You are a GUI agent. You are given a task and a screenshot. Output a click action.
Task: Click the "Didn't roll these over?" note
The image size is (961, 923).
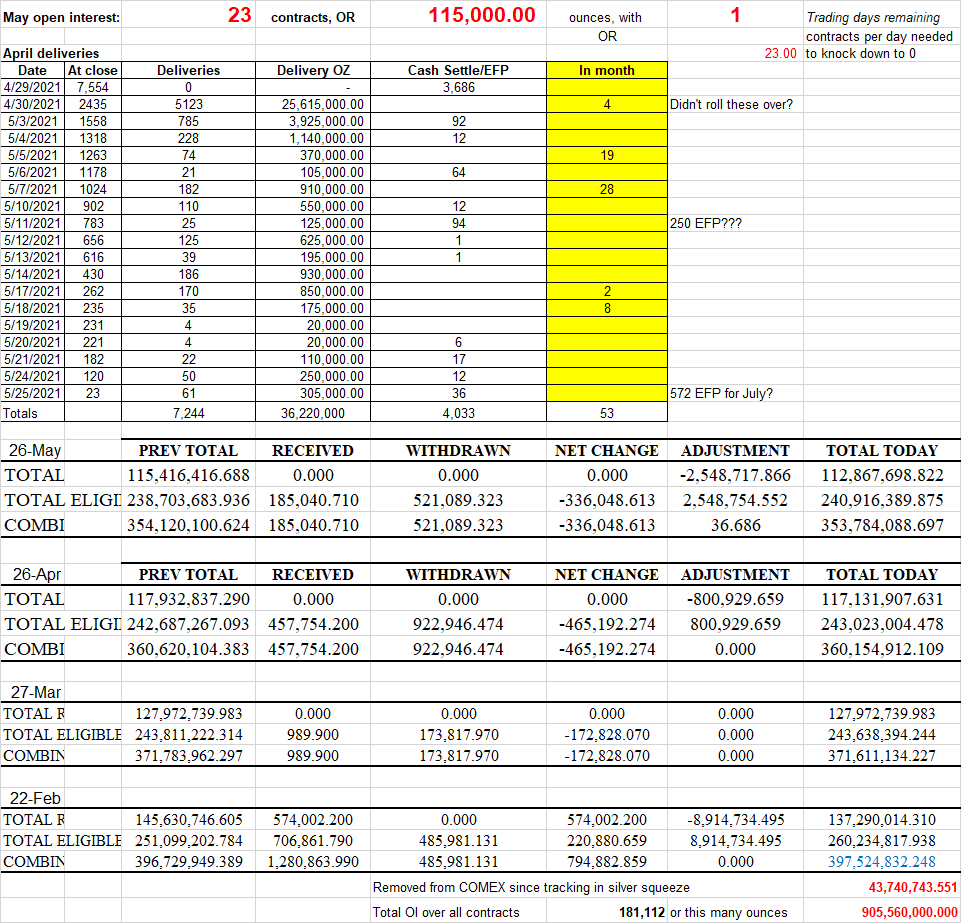(731, 105)
